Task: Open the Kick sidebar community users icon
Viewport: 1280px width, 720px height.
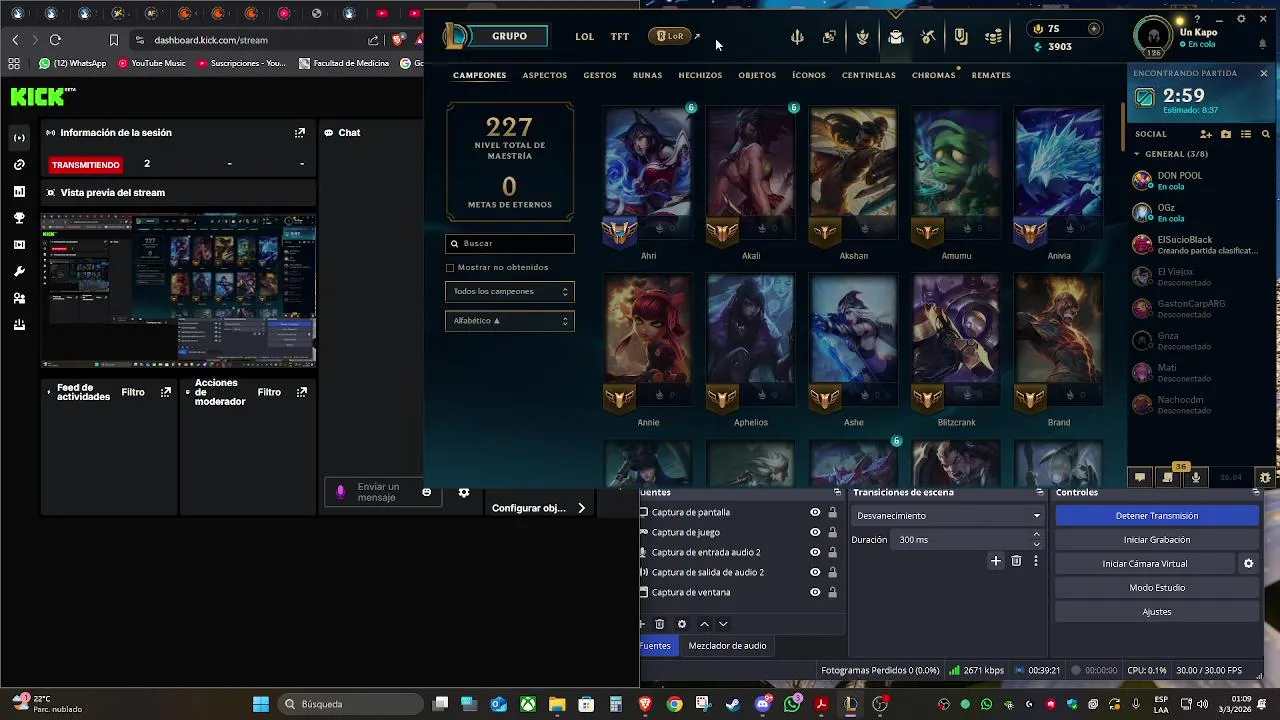Action: (x=19, y=298)
